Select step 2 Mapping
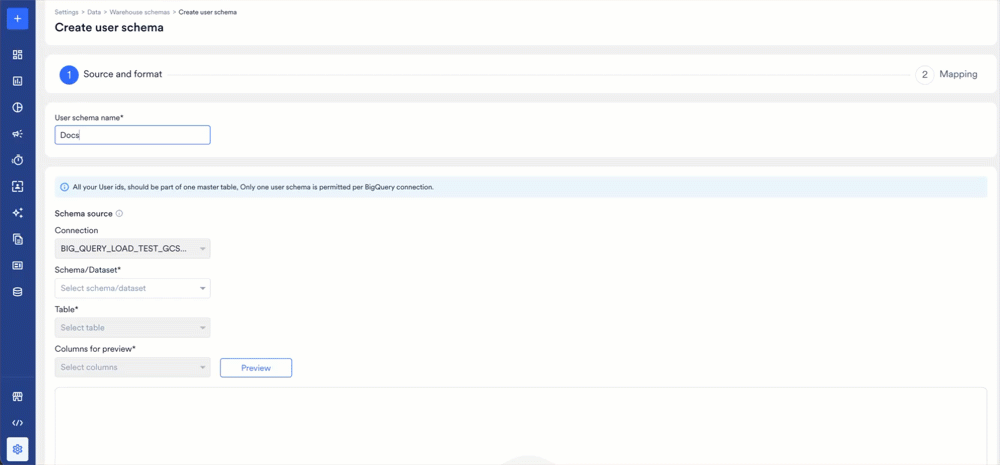The image size is (1000, 465). point(946,75)
